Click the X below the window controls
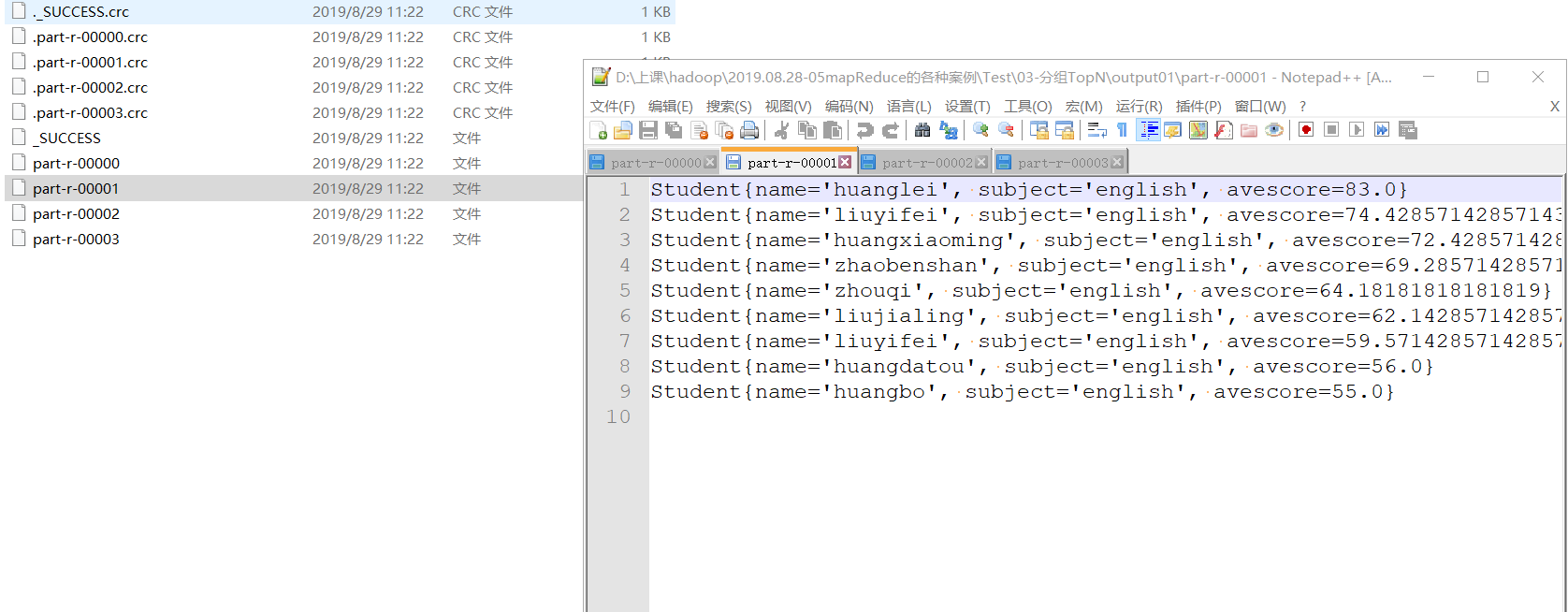The image size is (1568, 612). coord(1555,106)
